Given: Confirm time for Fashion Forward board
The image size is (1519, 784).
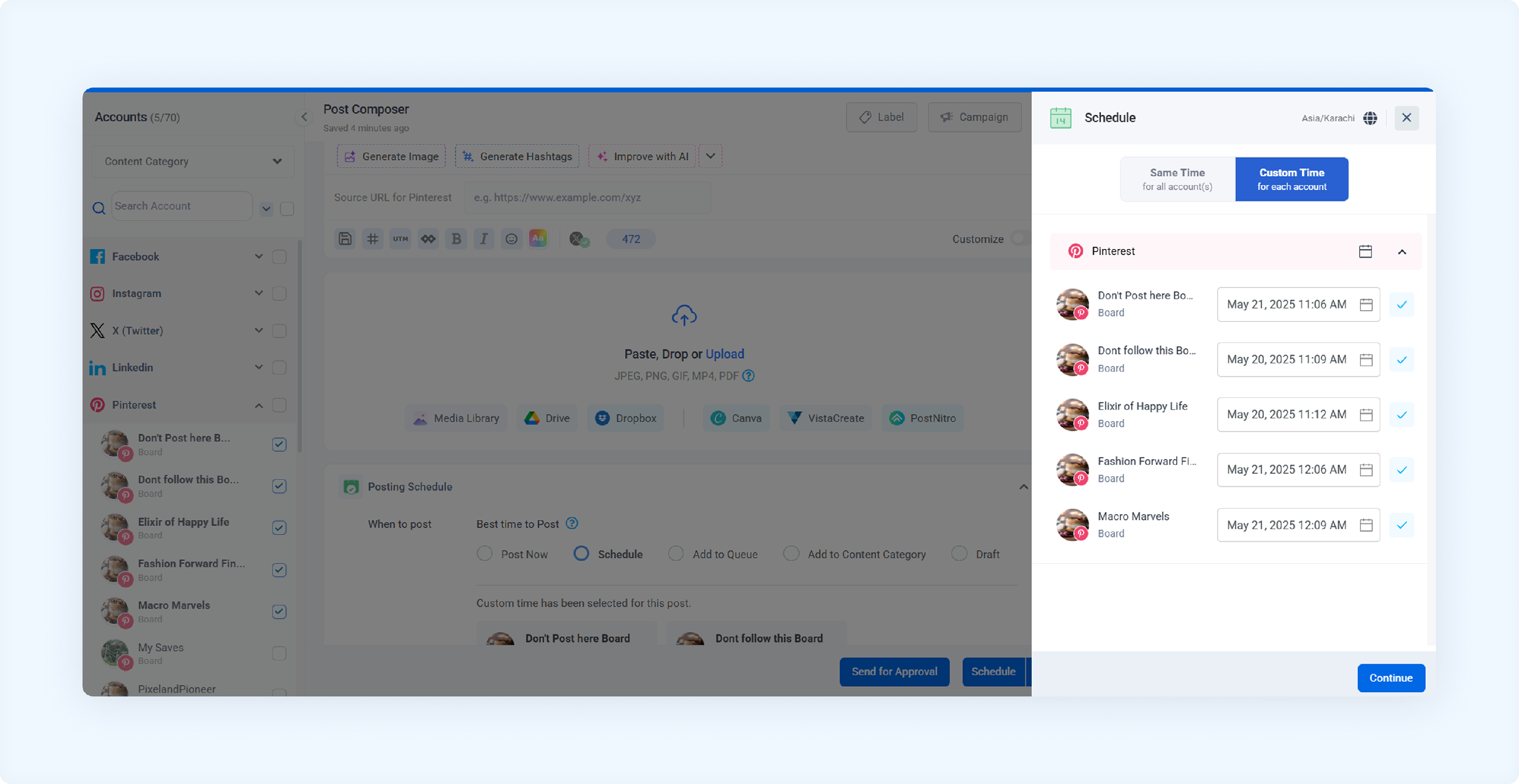Looking at the screenshot, I should pyautogui.click(x=1402, y=470).
